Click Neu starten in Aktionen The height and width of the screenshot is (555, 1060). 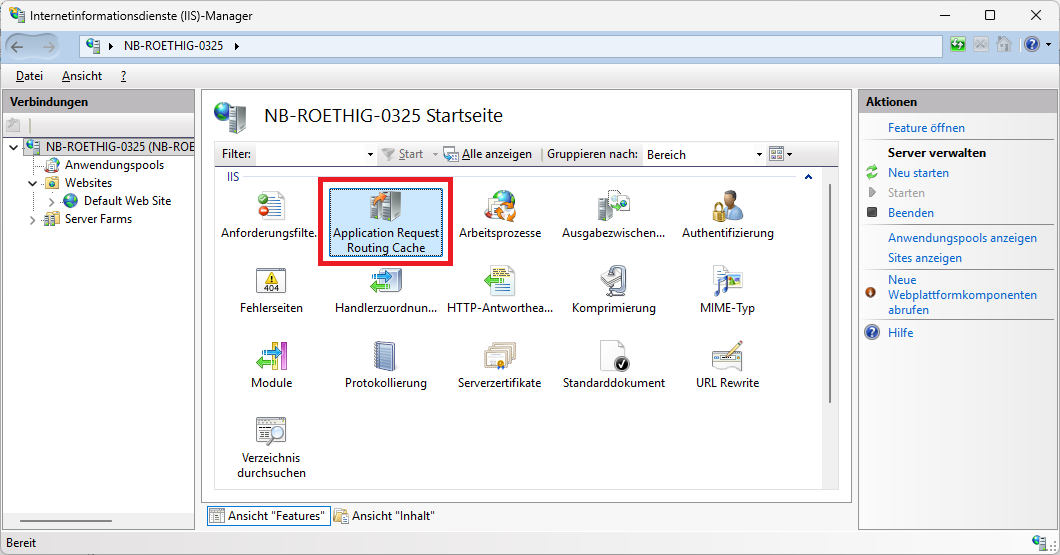tap(918, 173)
